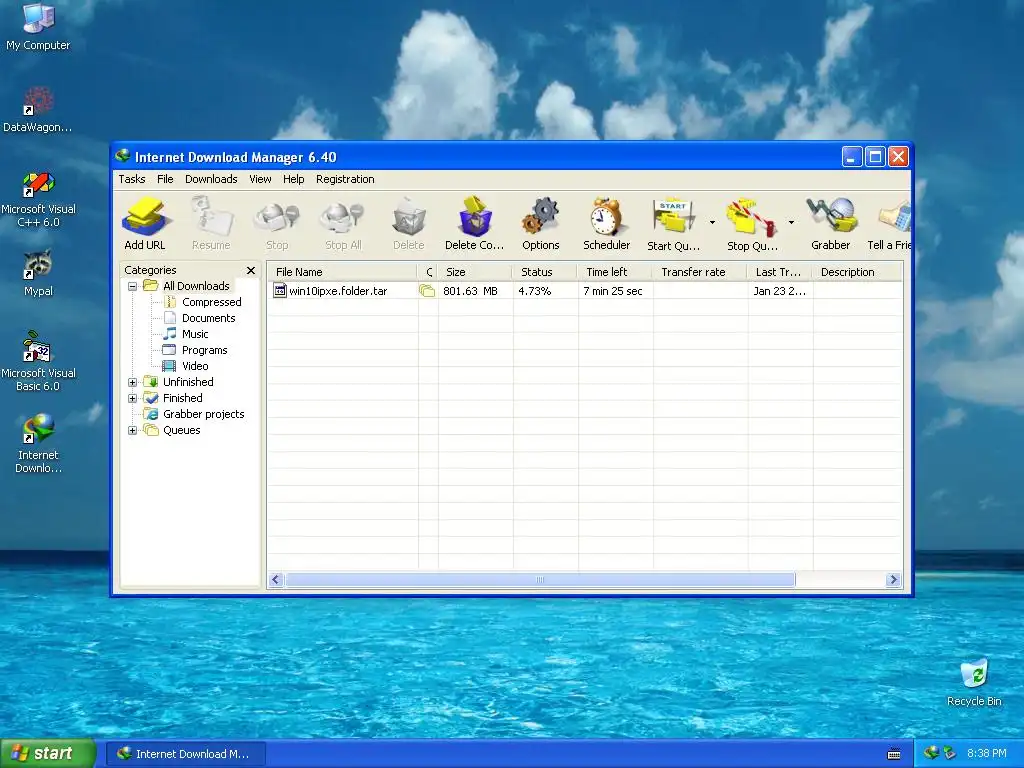This screenshot has width=1024, height=768.
Task: Click the Tell a Friend icon
Action: 889,223
